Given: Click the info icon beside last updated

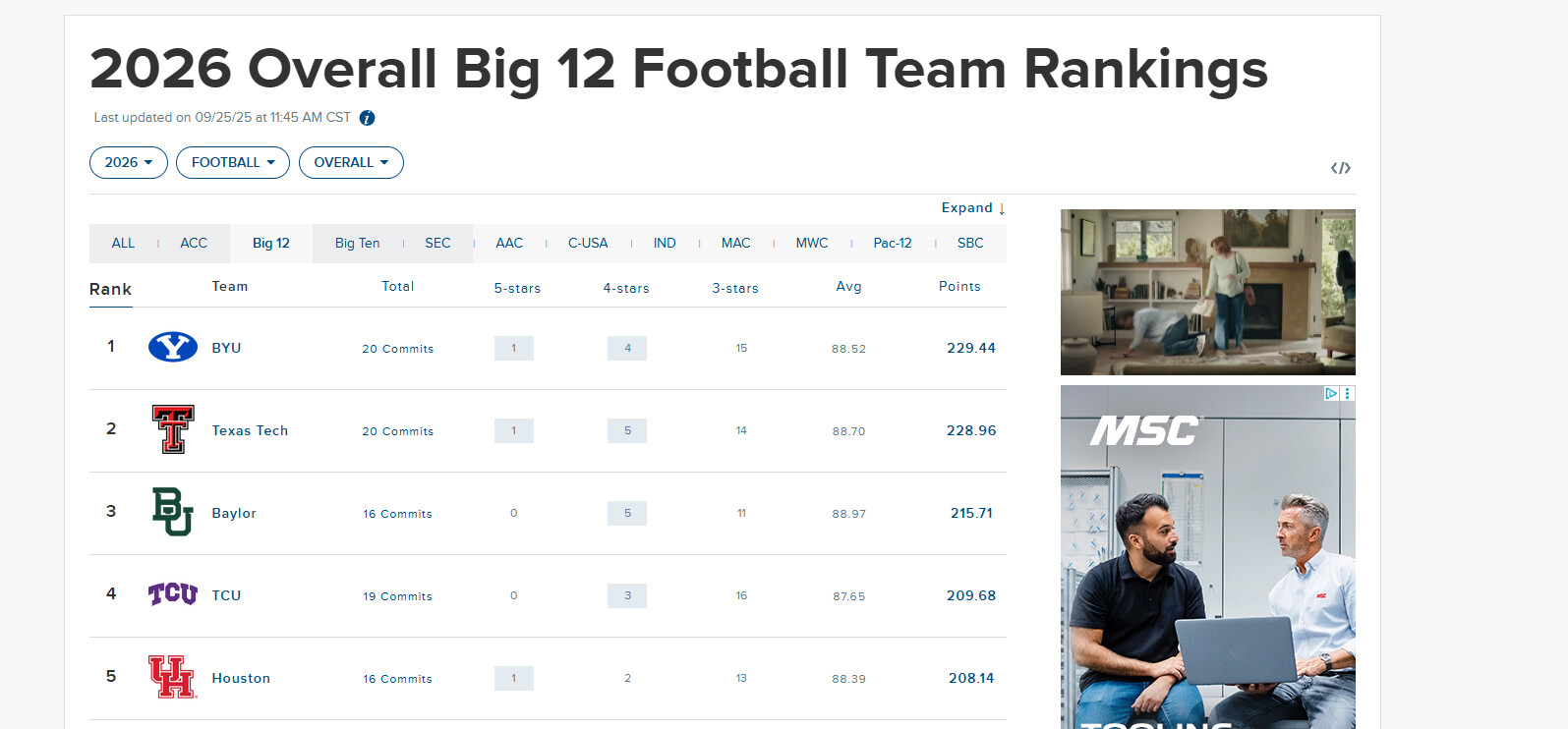Looking at the screenshot, I should pyautogui.click(x=367, y=118).
